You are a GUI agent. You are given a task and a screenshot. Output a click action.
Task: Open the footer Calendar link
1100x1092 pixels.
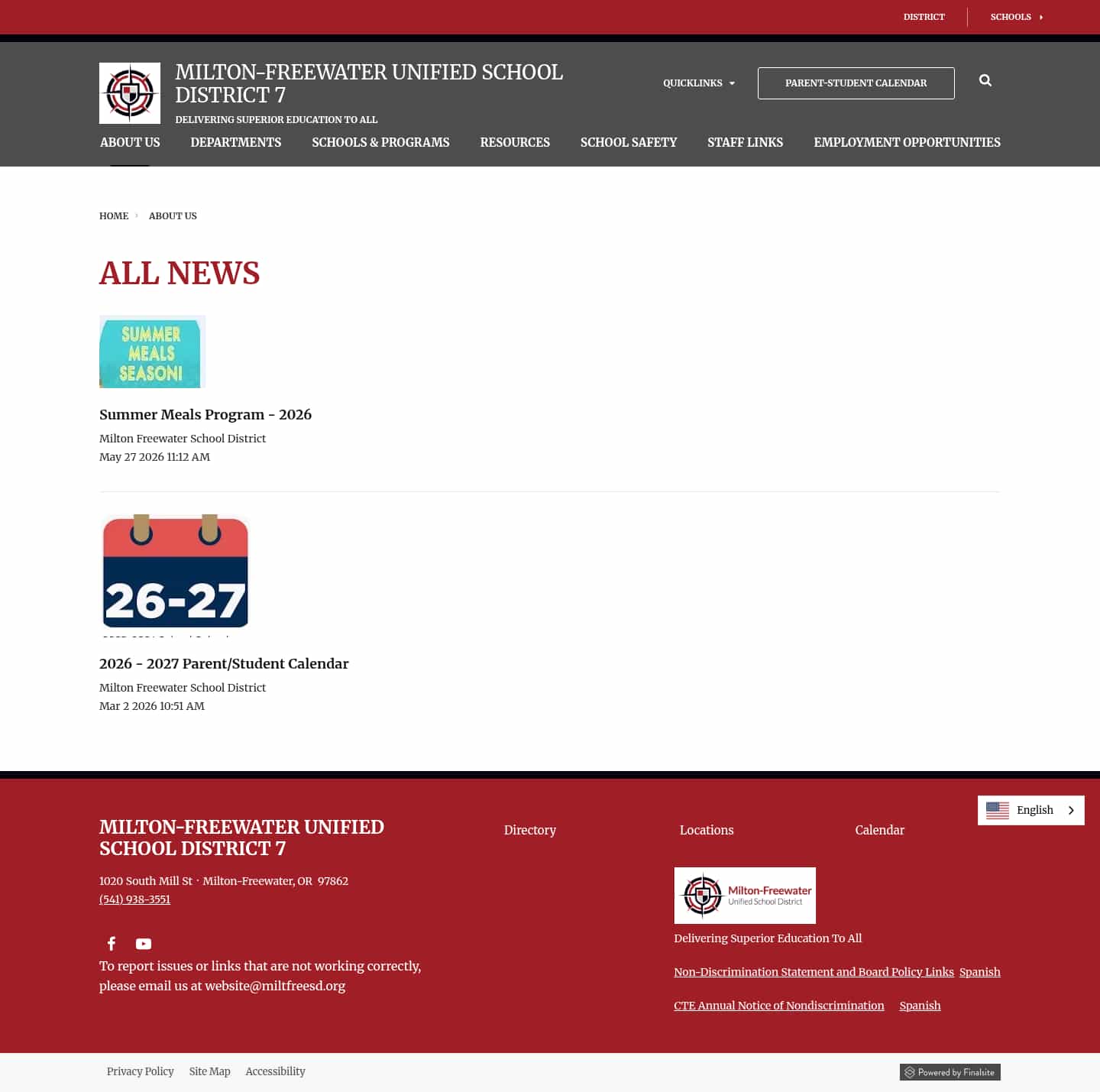click(880, 830)
